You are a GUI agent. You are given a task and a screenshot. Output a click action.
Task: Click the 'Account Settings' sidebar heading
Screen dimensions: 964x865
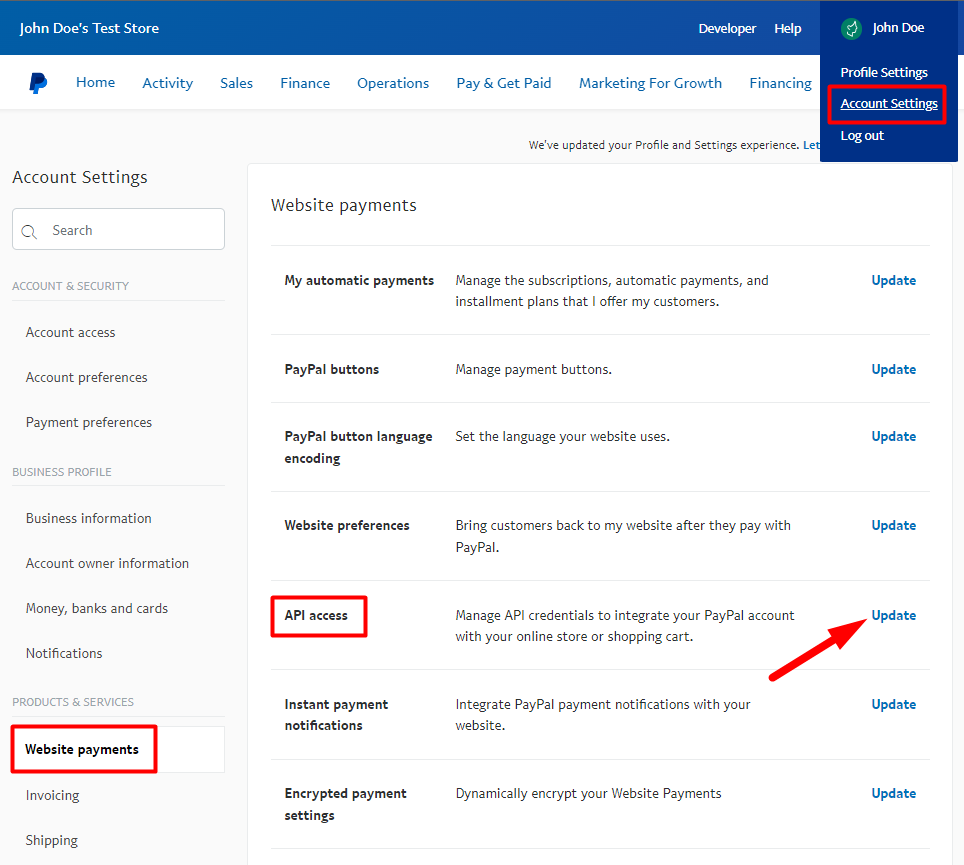(80, 177)
